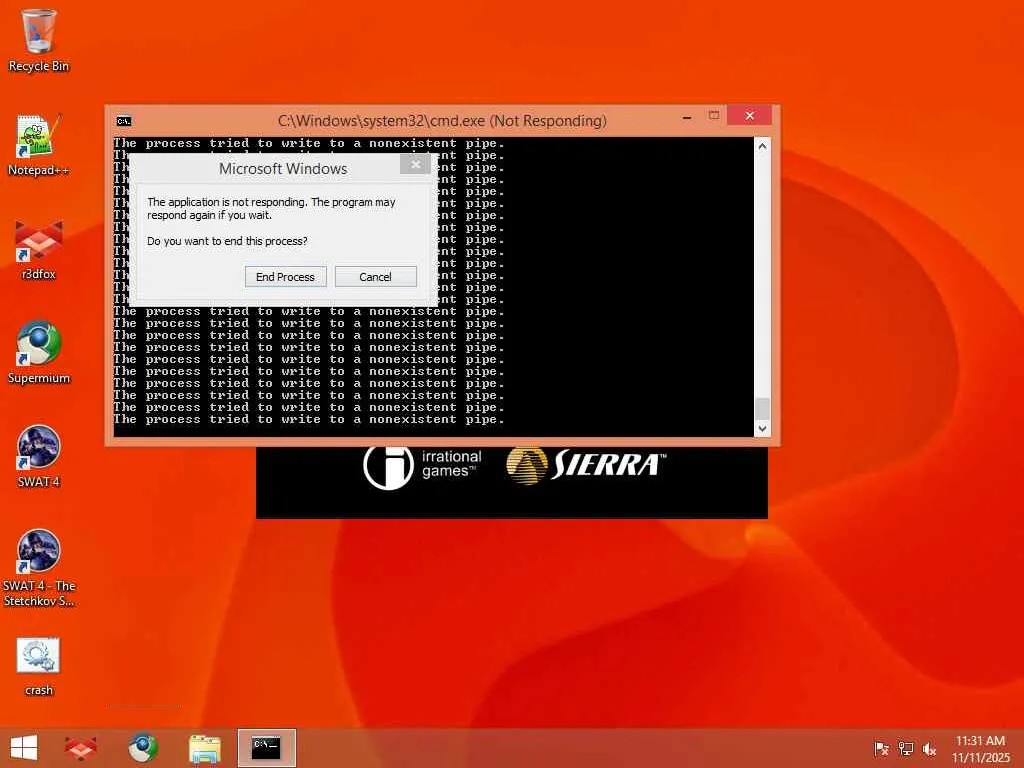
Task: Click the last 'nonexistent pipe' console line
Action: [x=309, y=419]
